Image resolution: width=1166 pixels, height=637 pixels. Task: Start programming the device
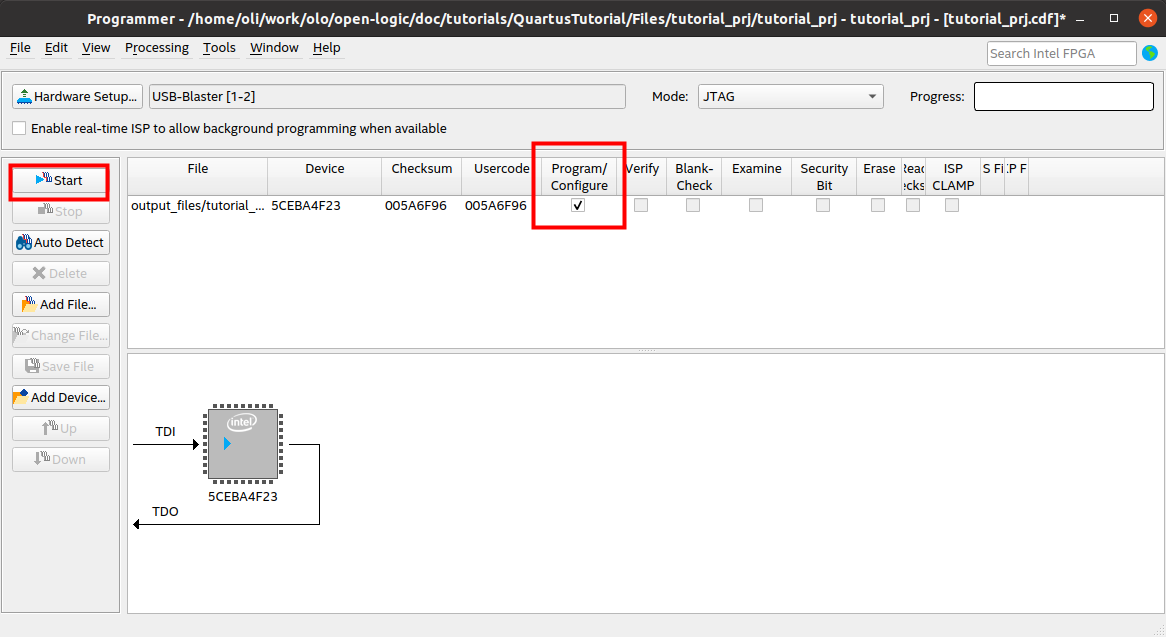tap(60, 181)
